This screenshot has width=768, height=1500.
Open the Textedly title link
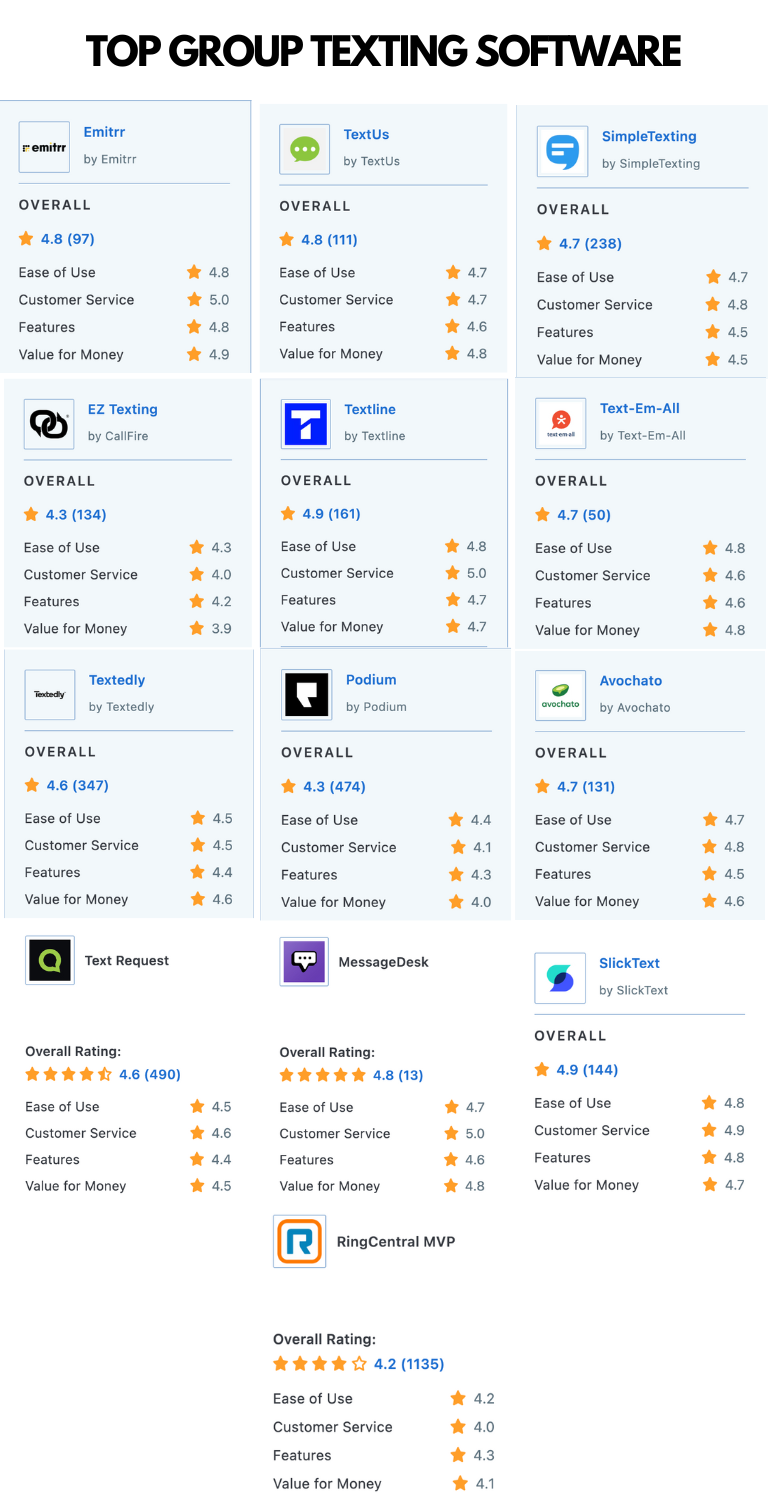click(x=117, y=680)
